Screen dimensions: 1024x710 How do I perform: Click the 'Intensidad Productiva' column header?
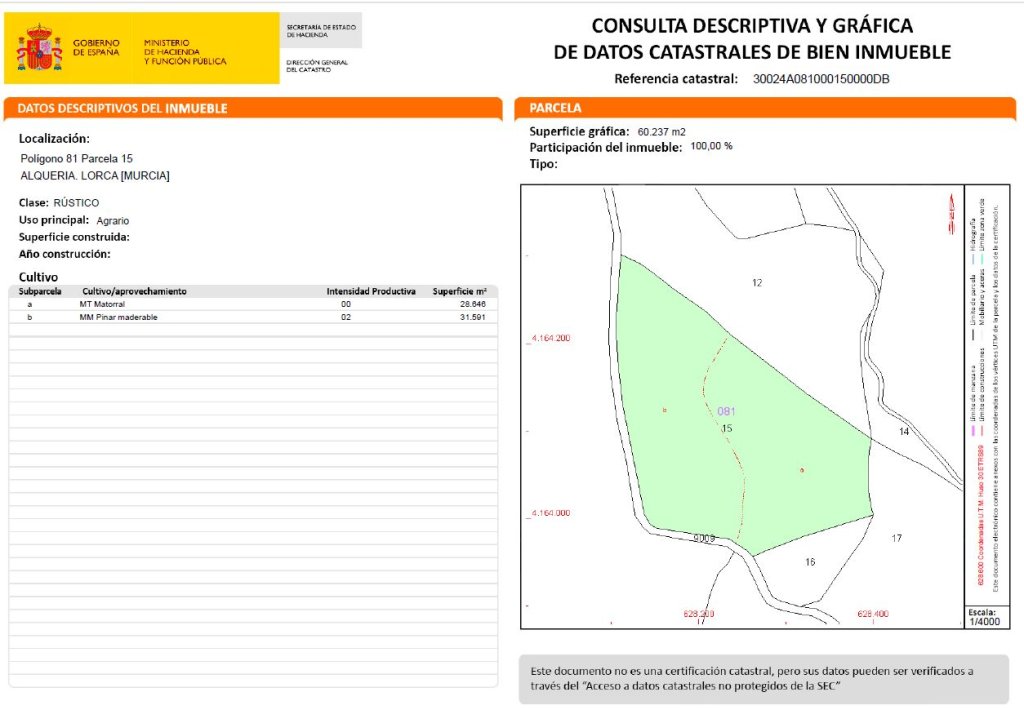pos(371,291)
